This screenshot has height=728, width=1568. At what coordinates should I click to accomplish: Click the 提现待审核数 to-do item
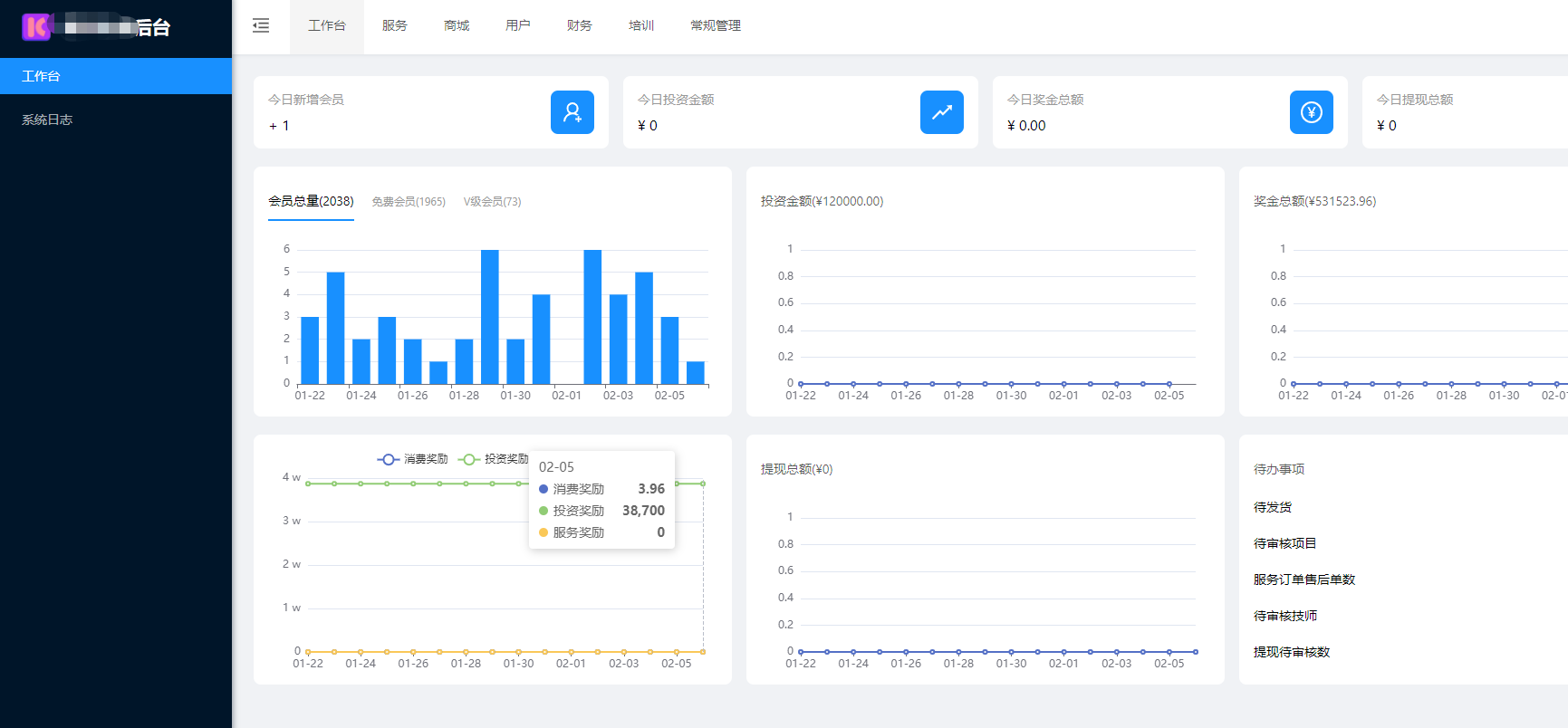pos(1292,652)
